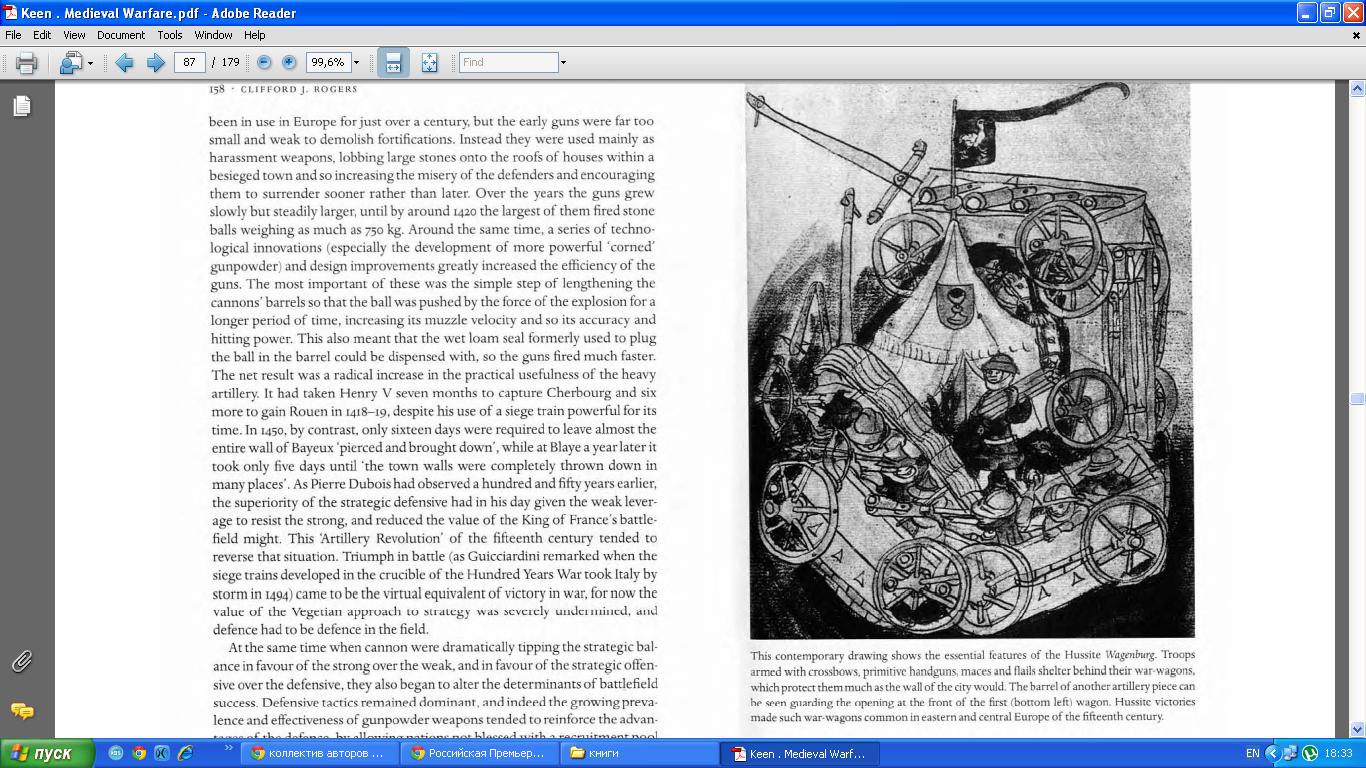Open the Find options dropdown arrow
This screenshot has height=768, width=1366.
[563, 62]
